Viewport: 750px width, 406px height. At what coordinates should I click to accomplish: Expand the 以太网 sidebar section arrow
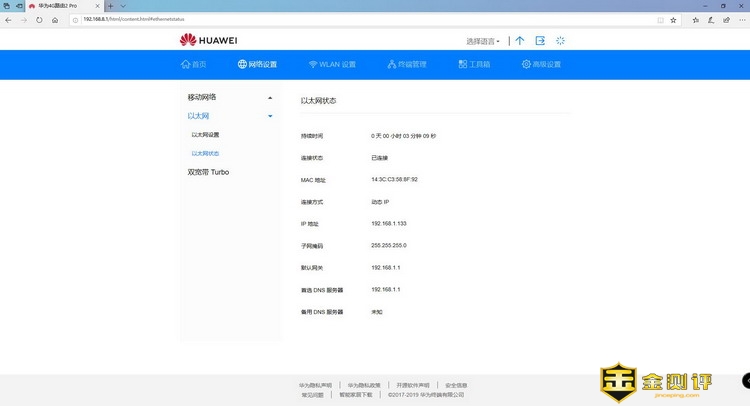tap(270, 117)
